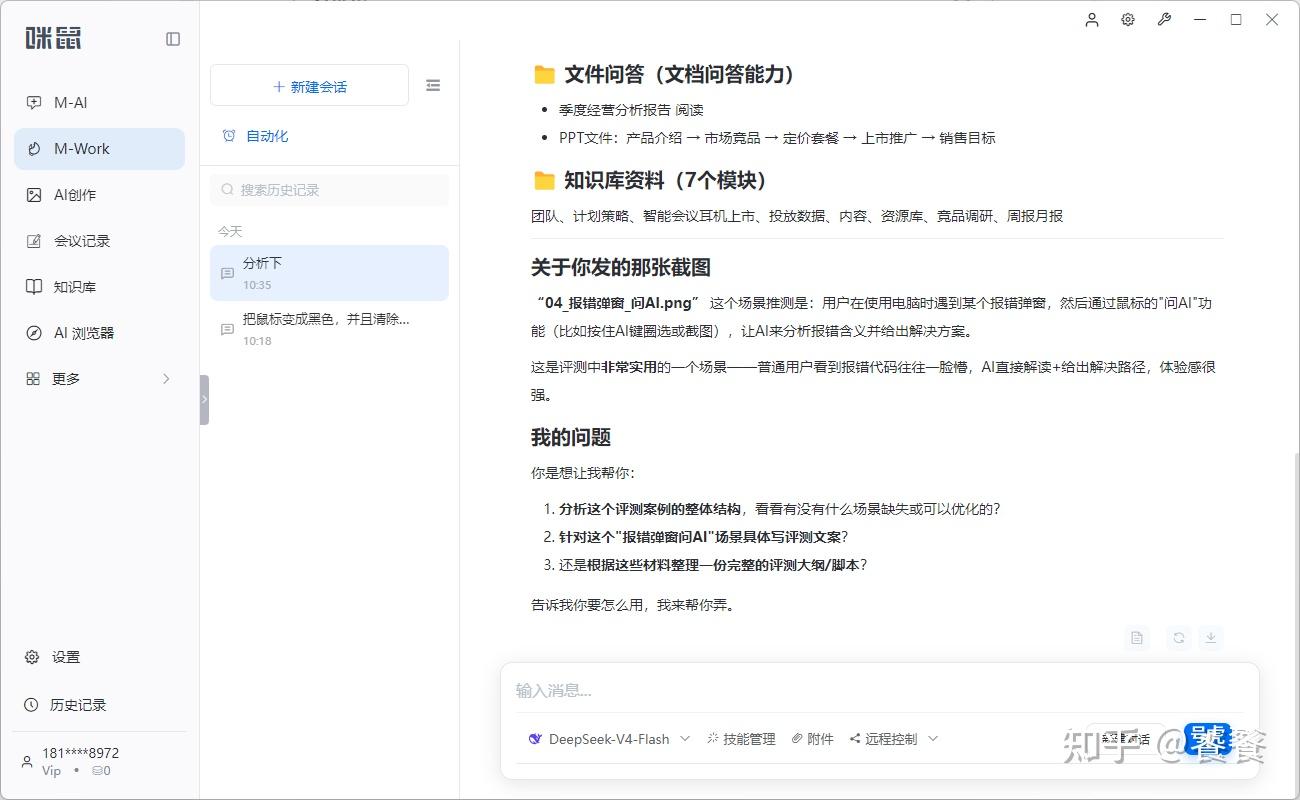Click the alarm clock icon next to 自动化
The width and height of the screenshot is (1300, 800).
click(x=229, y=136)
